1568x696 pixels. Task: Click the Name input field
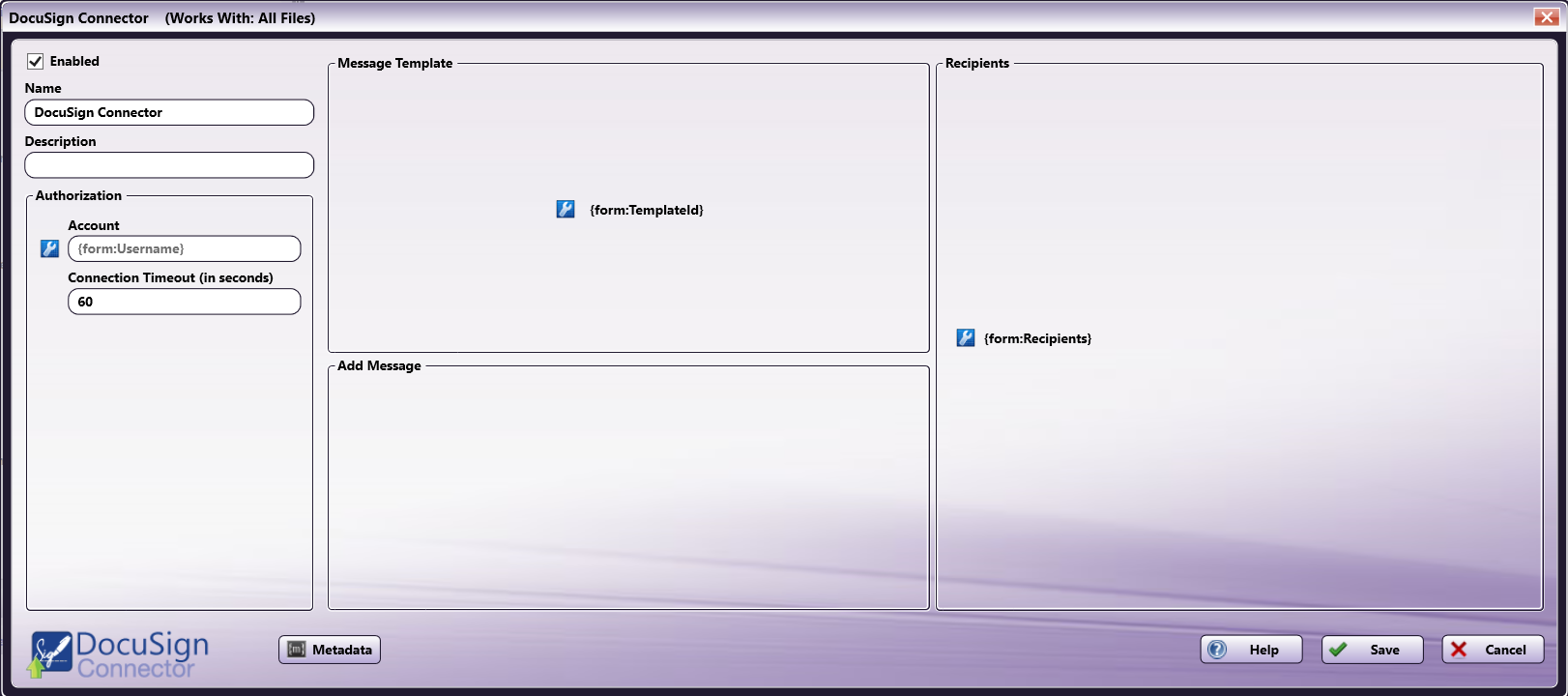point(169,112)
